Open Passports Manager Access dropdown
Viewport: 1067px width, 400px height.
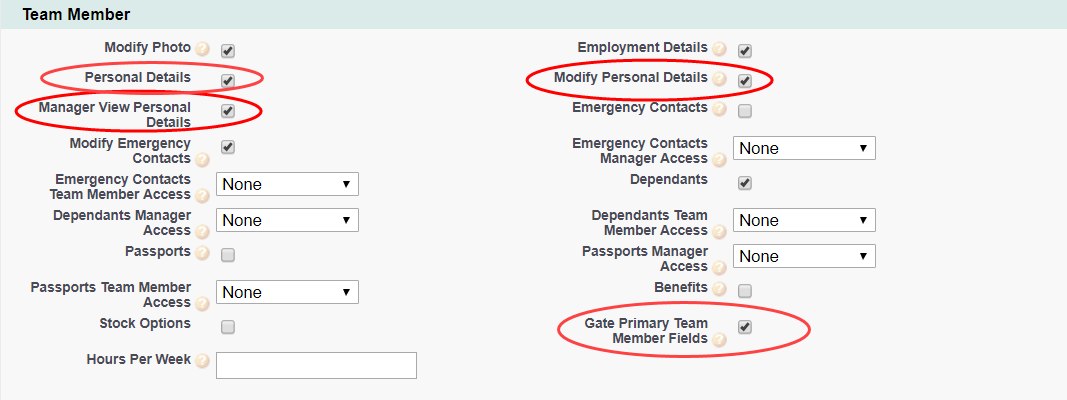pos(804,256)
